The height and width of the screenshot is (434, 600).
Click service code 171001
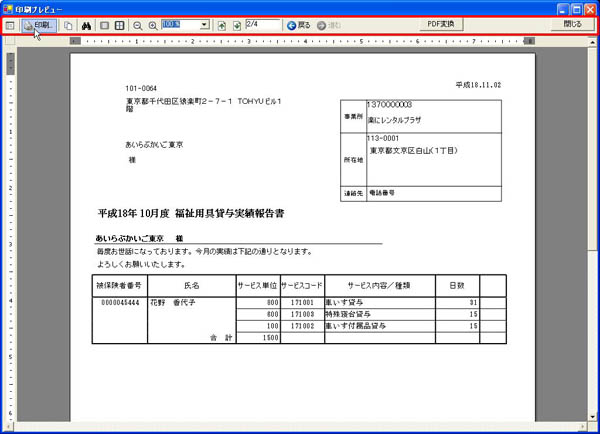(x=302, y=303)
